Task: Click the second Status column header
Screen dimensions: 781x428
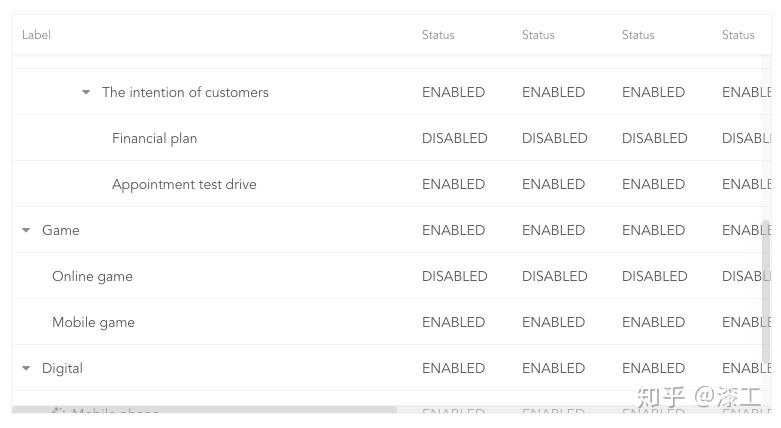Action: 538,35
